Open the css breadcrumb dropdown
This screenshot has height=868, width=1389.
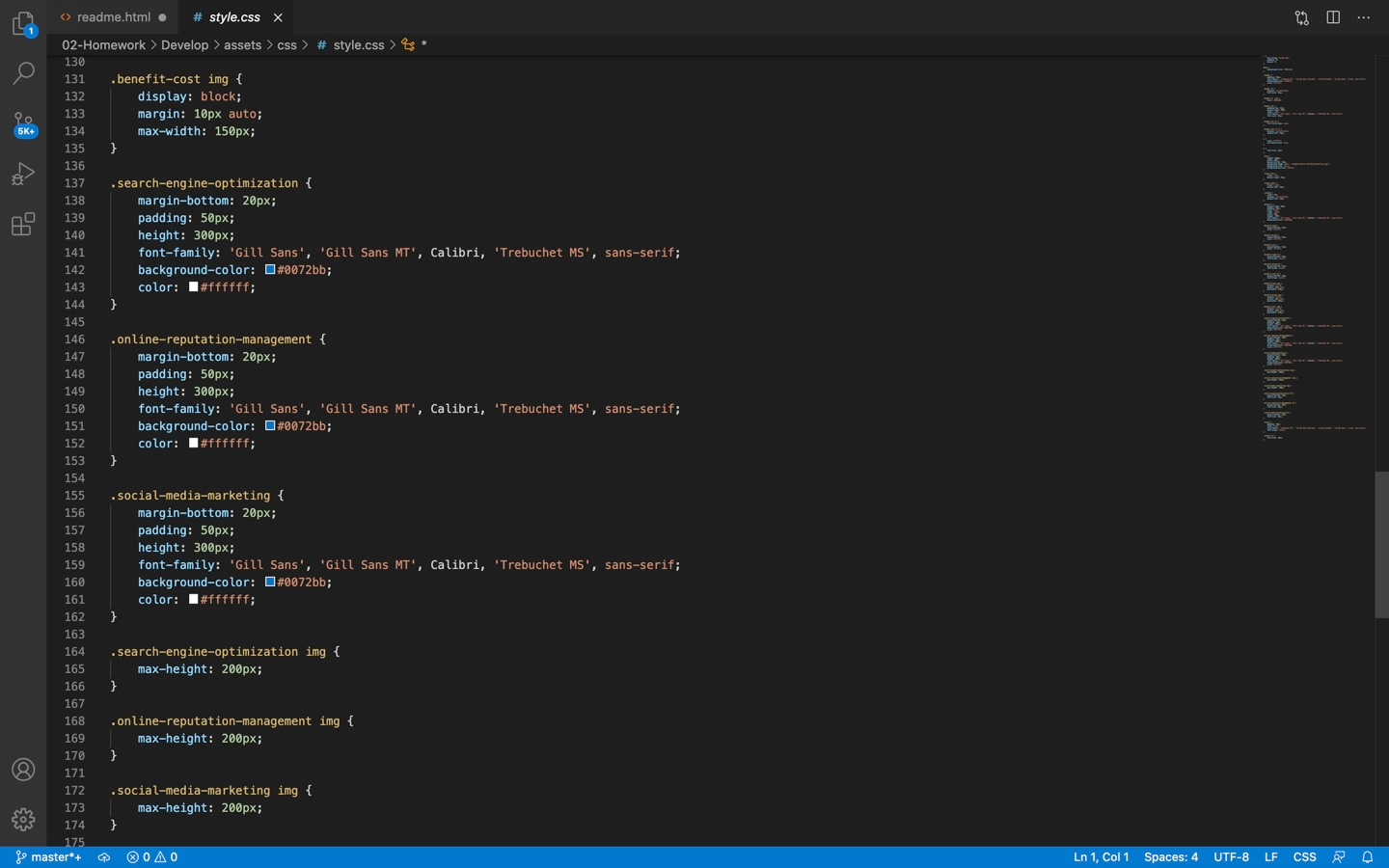tap(286, 44)
